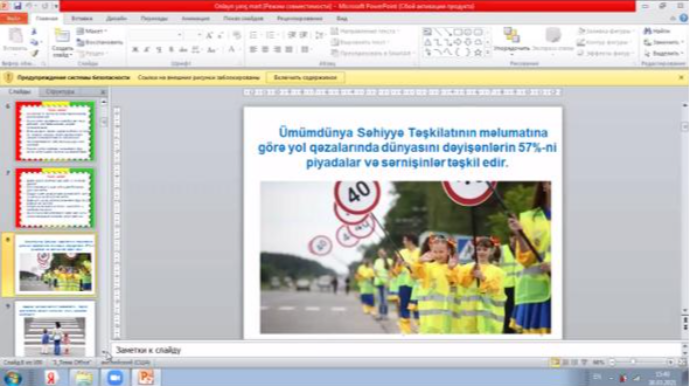The width and height of the screenshot is (690, 386).
Task: Open the Заменить replace menu
Action: tap(664, 42)
